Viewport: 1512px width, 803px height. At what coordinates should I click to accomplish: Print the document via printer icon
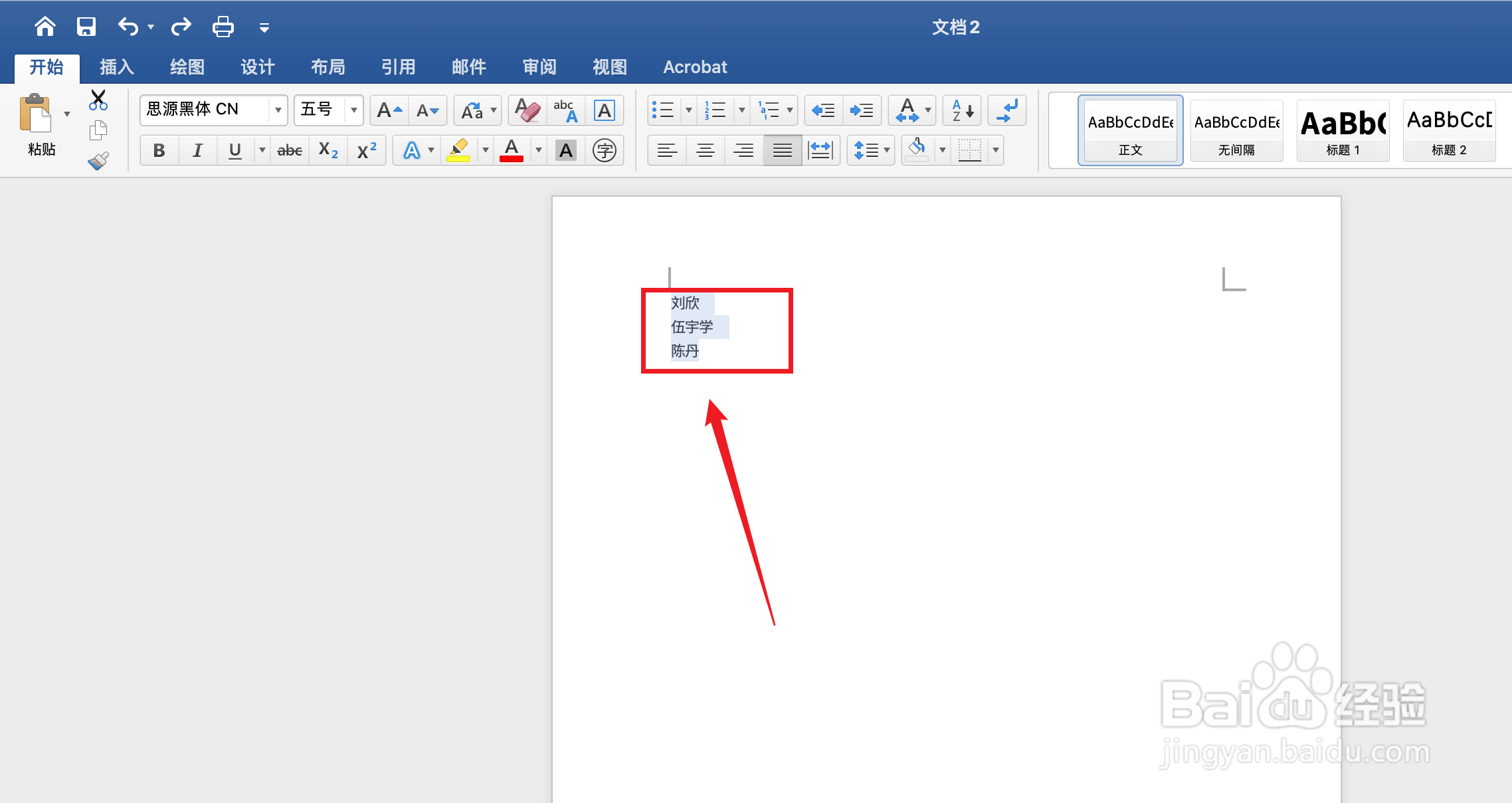tap(223, 27)
